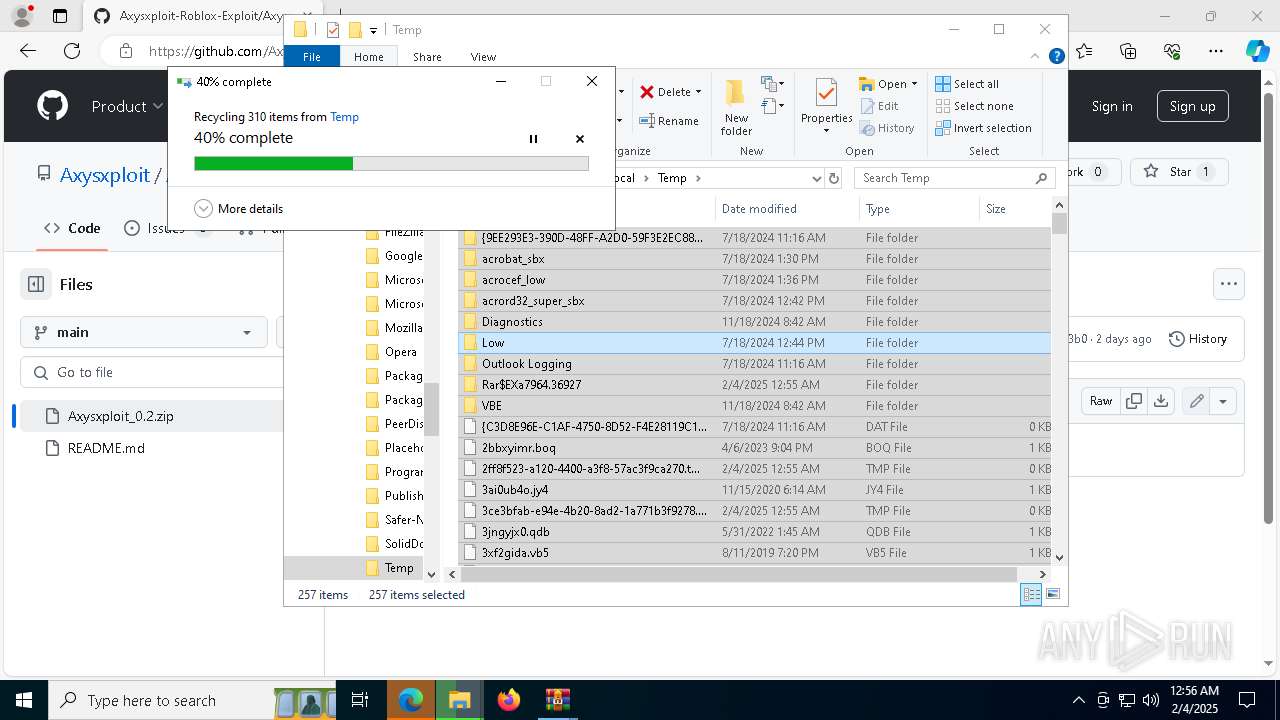Screen dimensions: 1280x720
Task: Click the GitHub Sign up button
Action: coord(1192,106)
